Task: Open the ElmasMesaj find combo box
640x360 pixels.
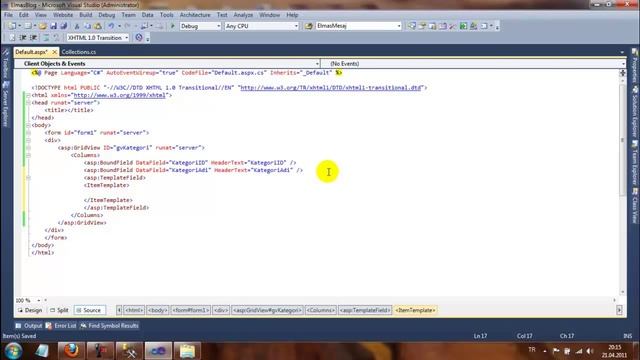Action: coord(358,26)
